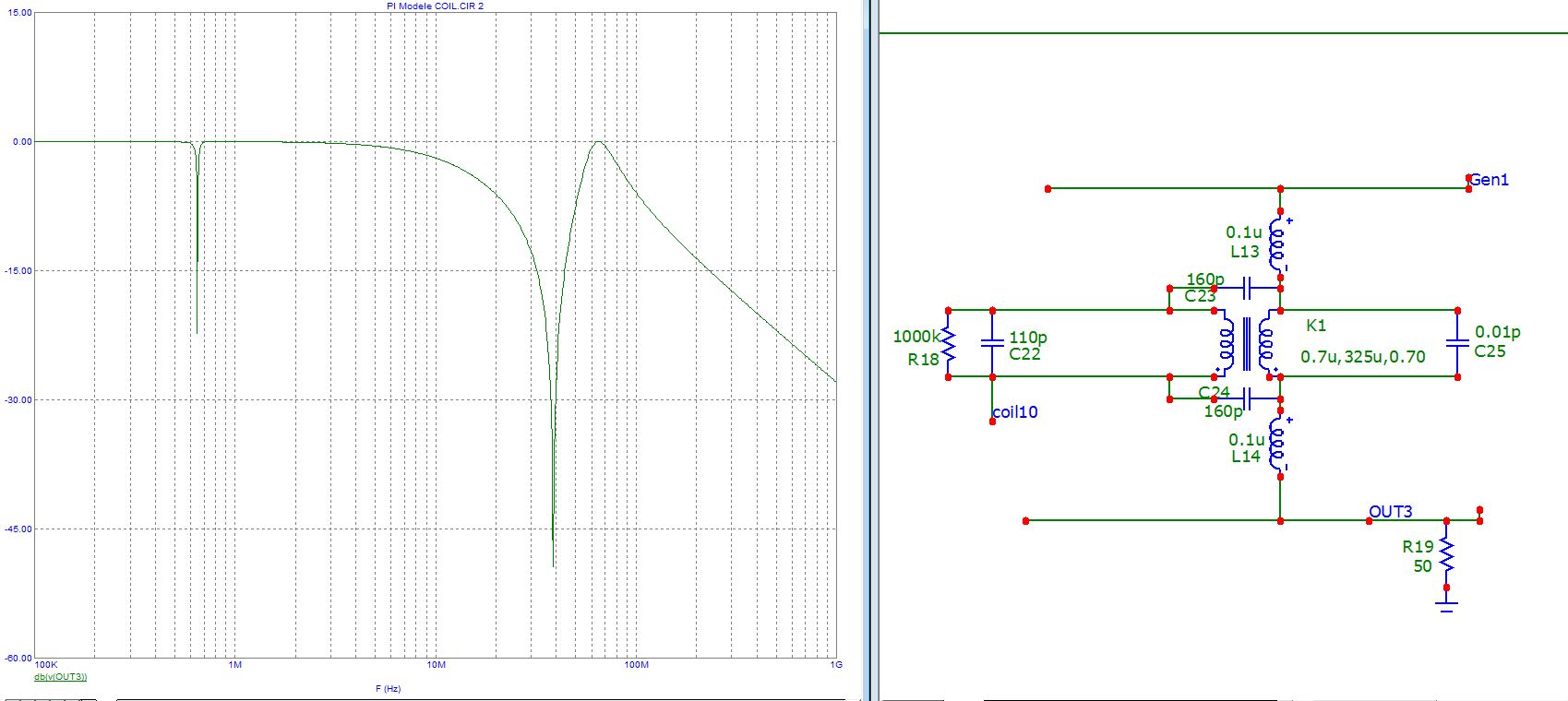Image resolution: width=1568 pixels, height=701 pixels.
Task: Select the C24 capacitor symbol
Action: pos(1247,398)
